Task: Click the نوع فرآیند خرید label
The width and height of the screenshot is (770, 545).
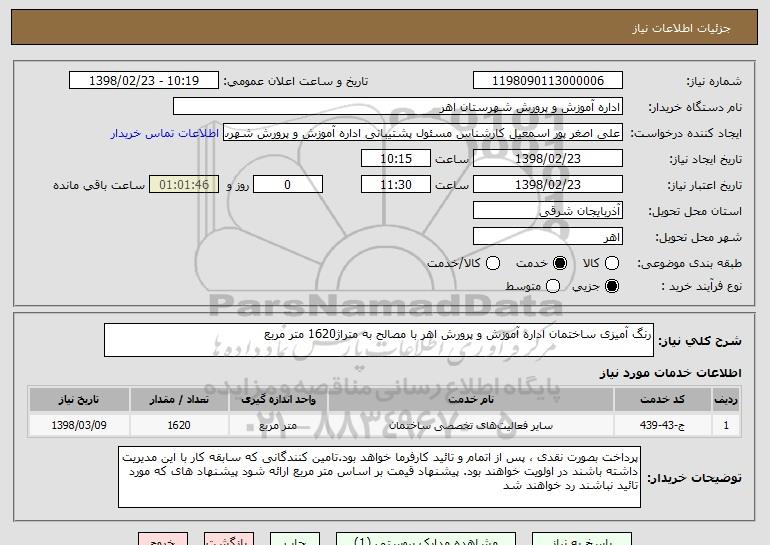Action: 701,286
